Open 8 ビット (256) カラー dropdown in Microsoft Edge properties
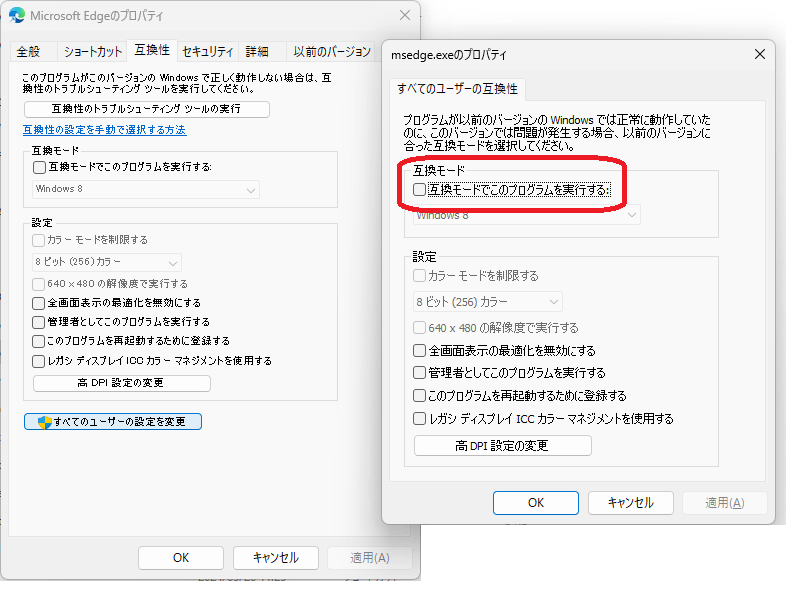 click(107, 262)
